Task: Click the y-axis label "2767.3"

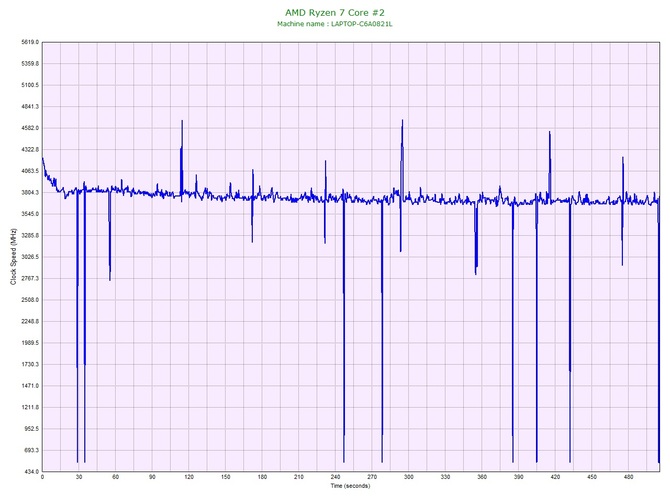Action: click(30, 279)
